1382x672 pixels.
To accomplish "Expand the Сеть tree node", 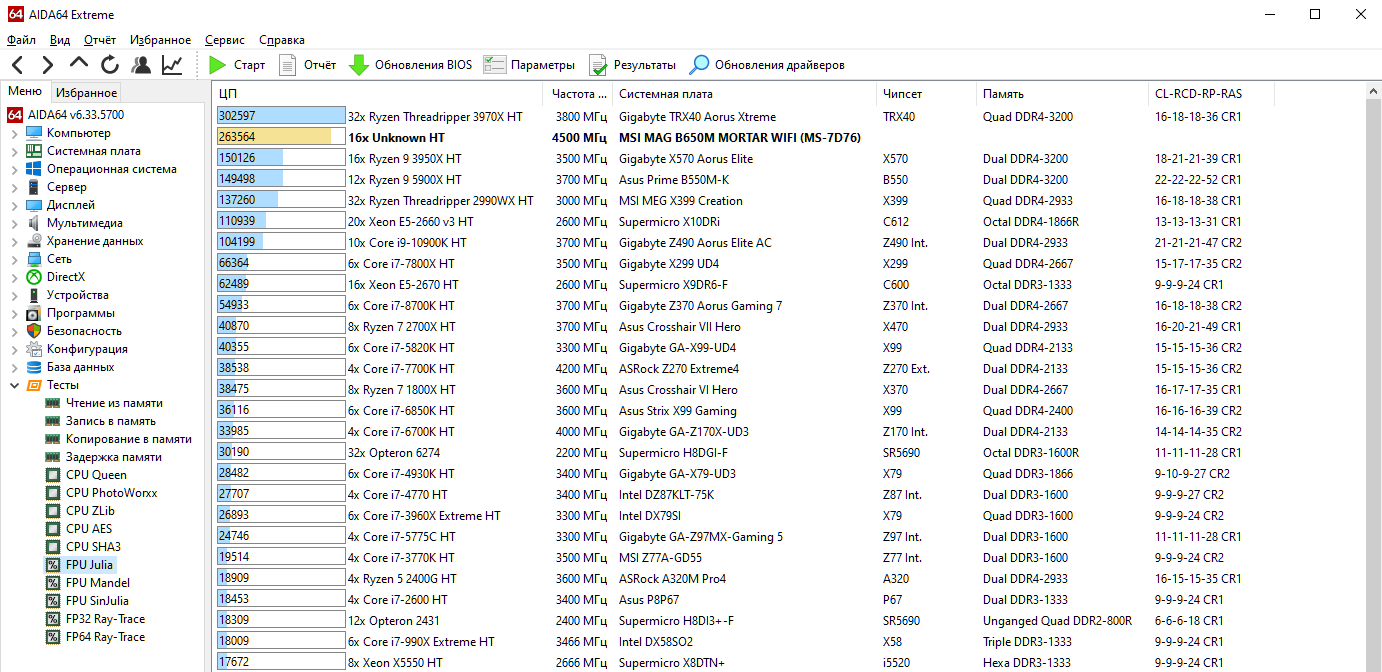I will click(14, 259).
